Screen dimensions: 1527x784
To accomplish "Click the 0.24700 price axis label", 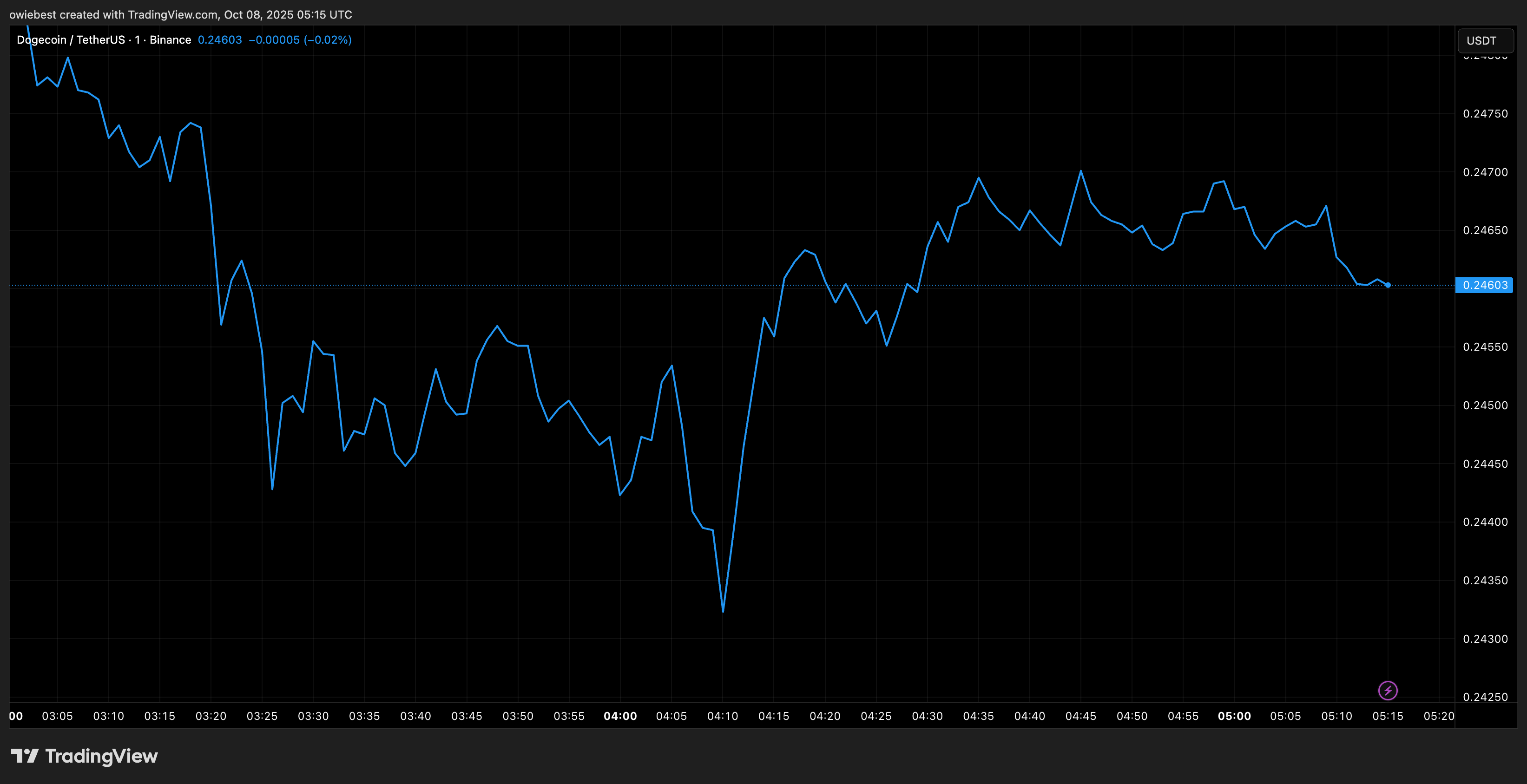I will 1485,172.
